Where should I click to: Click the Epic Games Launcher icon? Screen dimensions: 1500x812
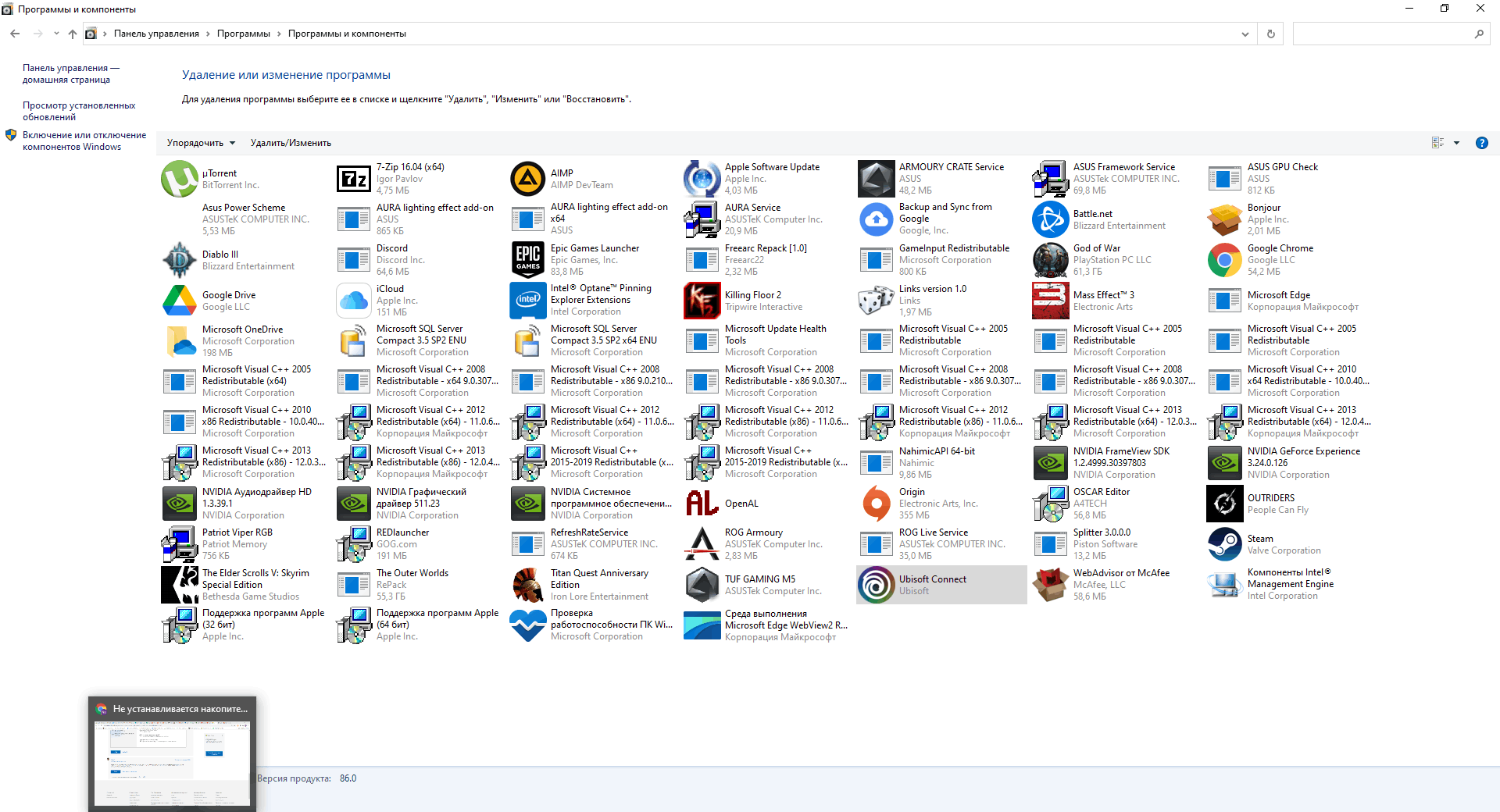click(528, 260)
